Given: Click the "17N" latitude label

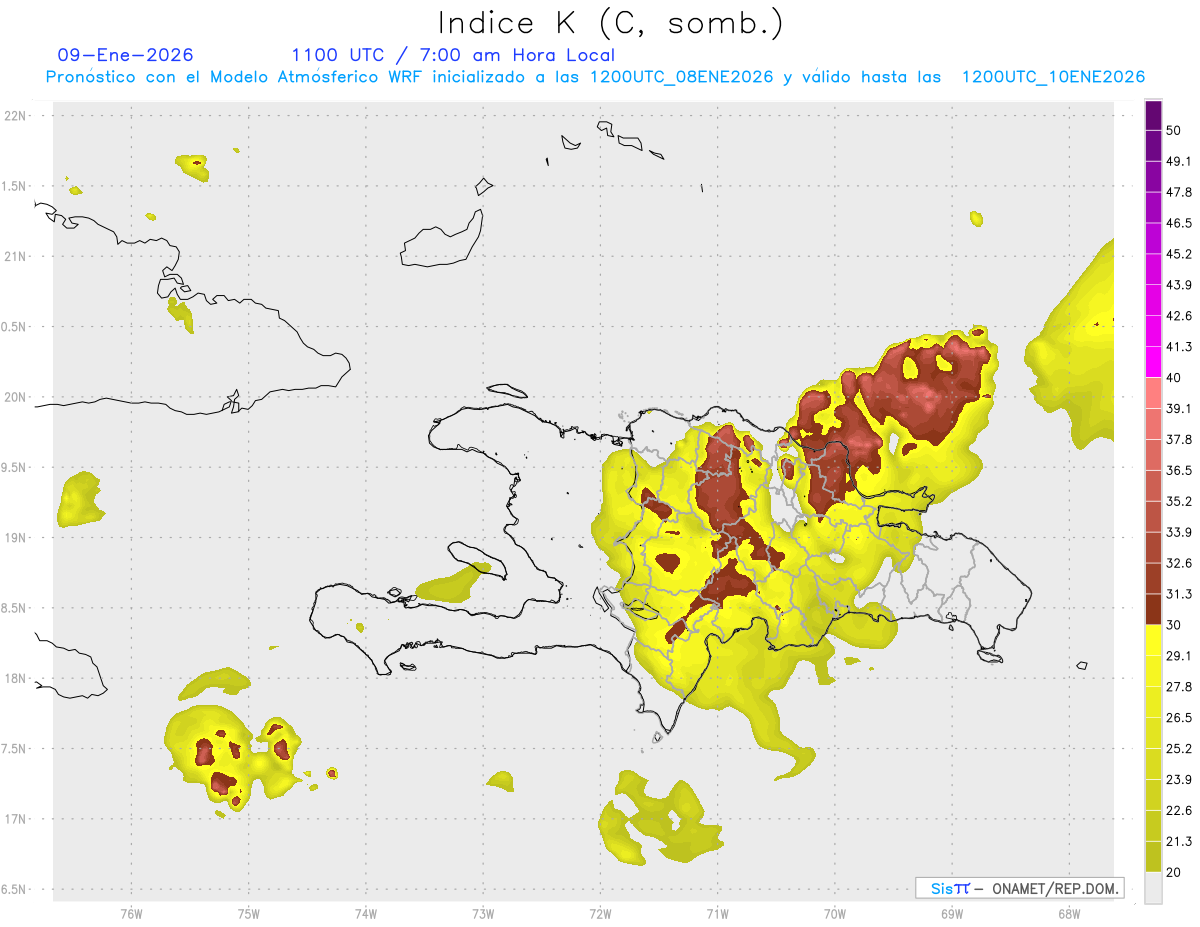Looking at the screenshot, I should tap(15, 819).
